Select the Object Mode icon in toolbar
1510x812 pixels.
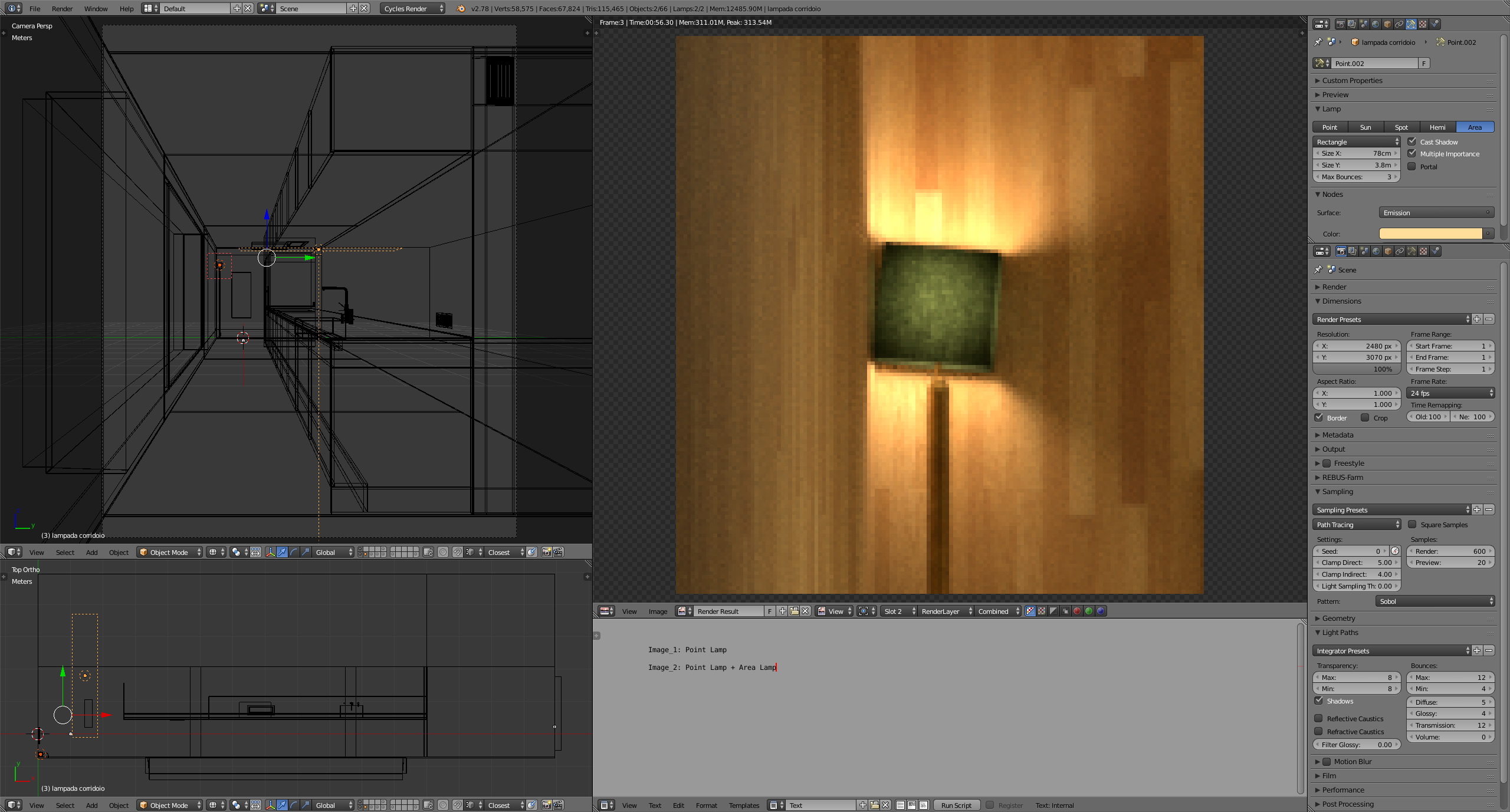(142, 551)
